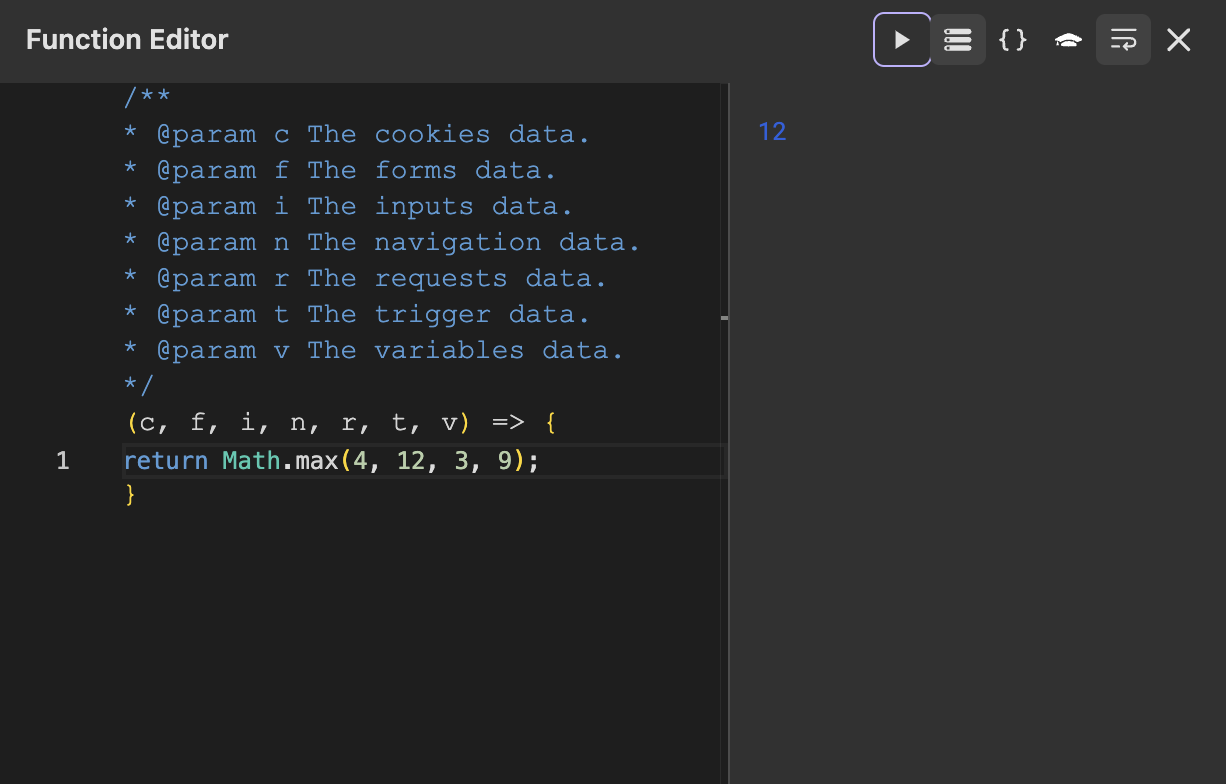Run the function with the play button
This screenshot has width=1226, height=784.
(902, 40)
